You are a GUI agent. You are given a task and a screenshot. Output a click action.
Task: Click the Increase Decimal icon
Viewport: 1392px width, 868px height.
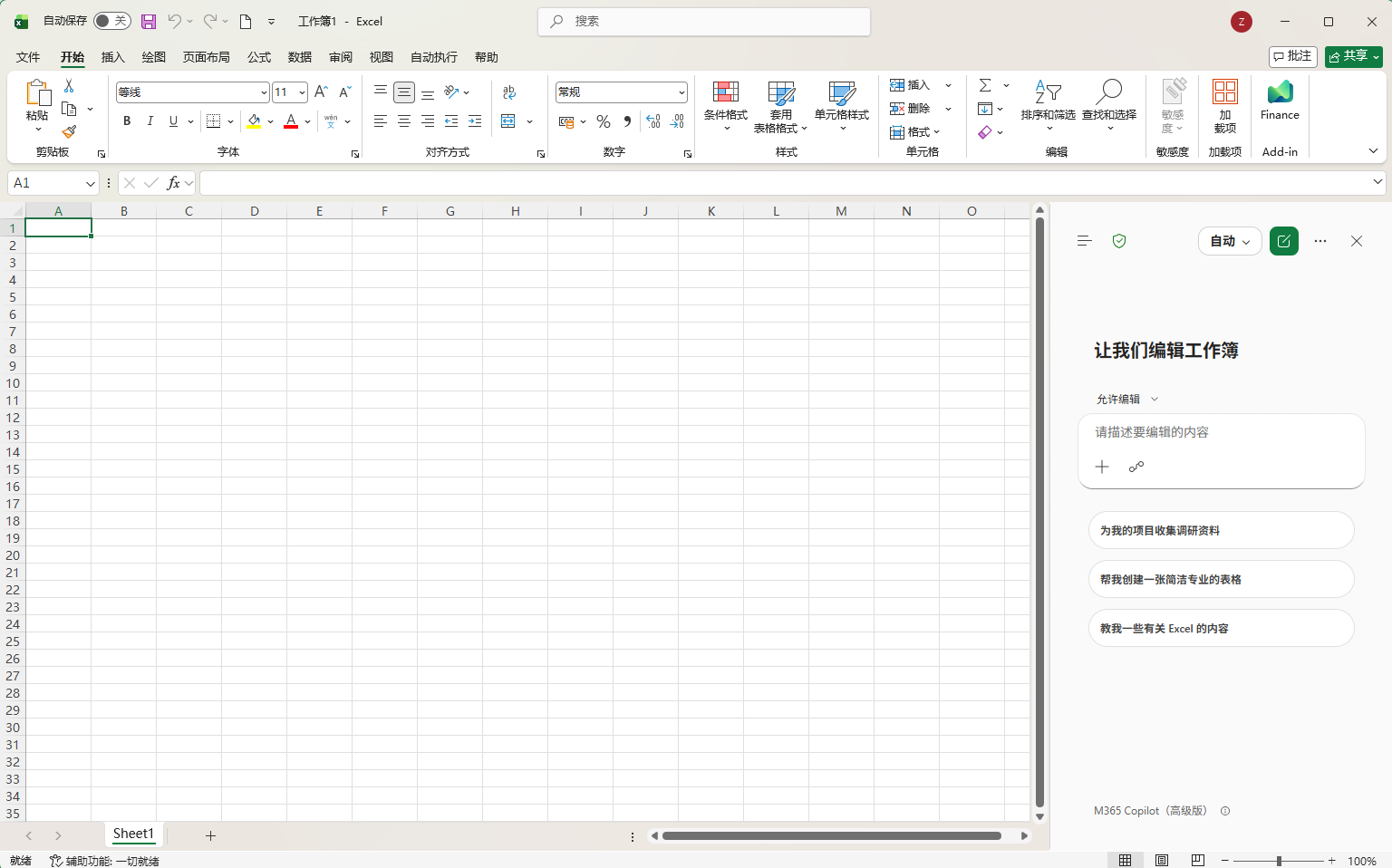click(x=653, y=121)
